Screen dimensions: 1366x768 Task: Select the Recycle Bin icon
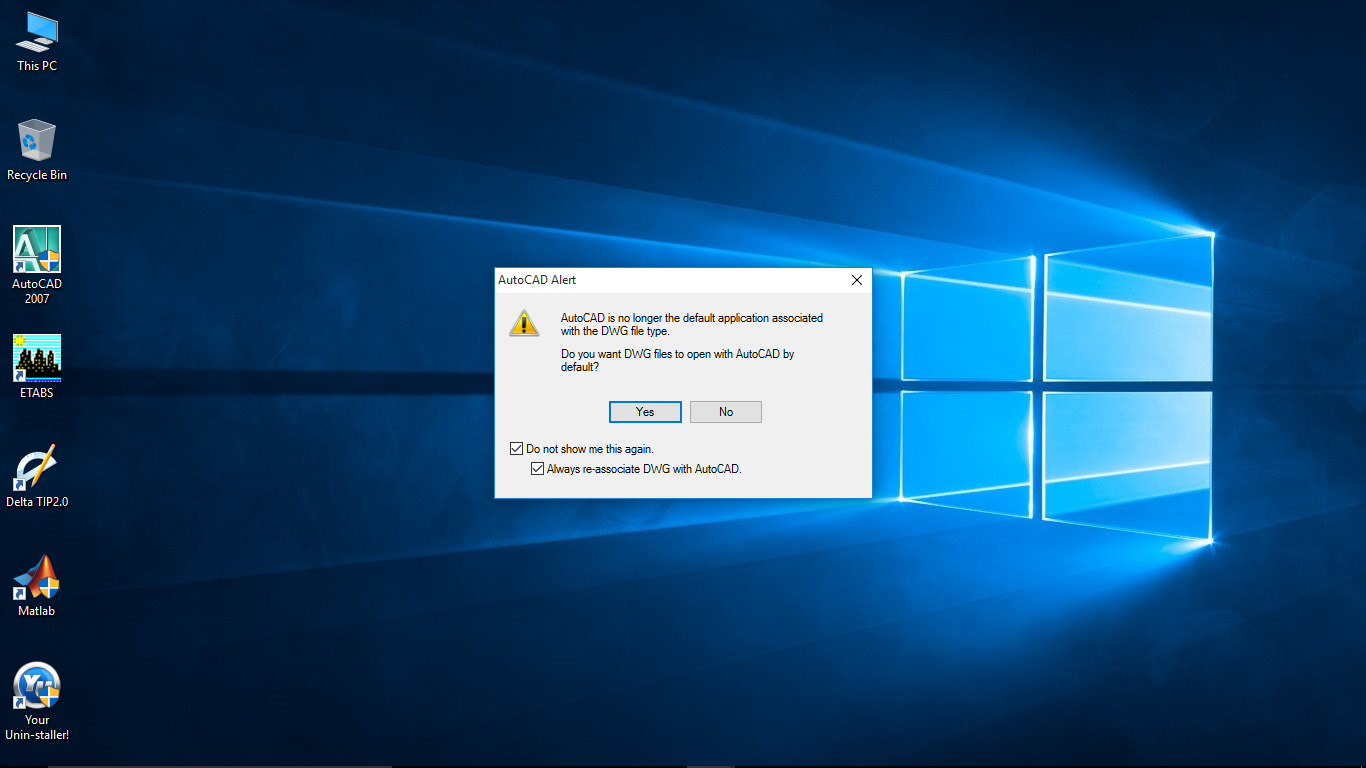(37, 141)
